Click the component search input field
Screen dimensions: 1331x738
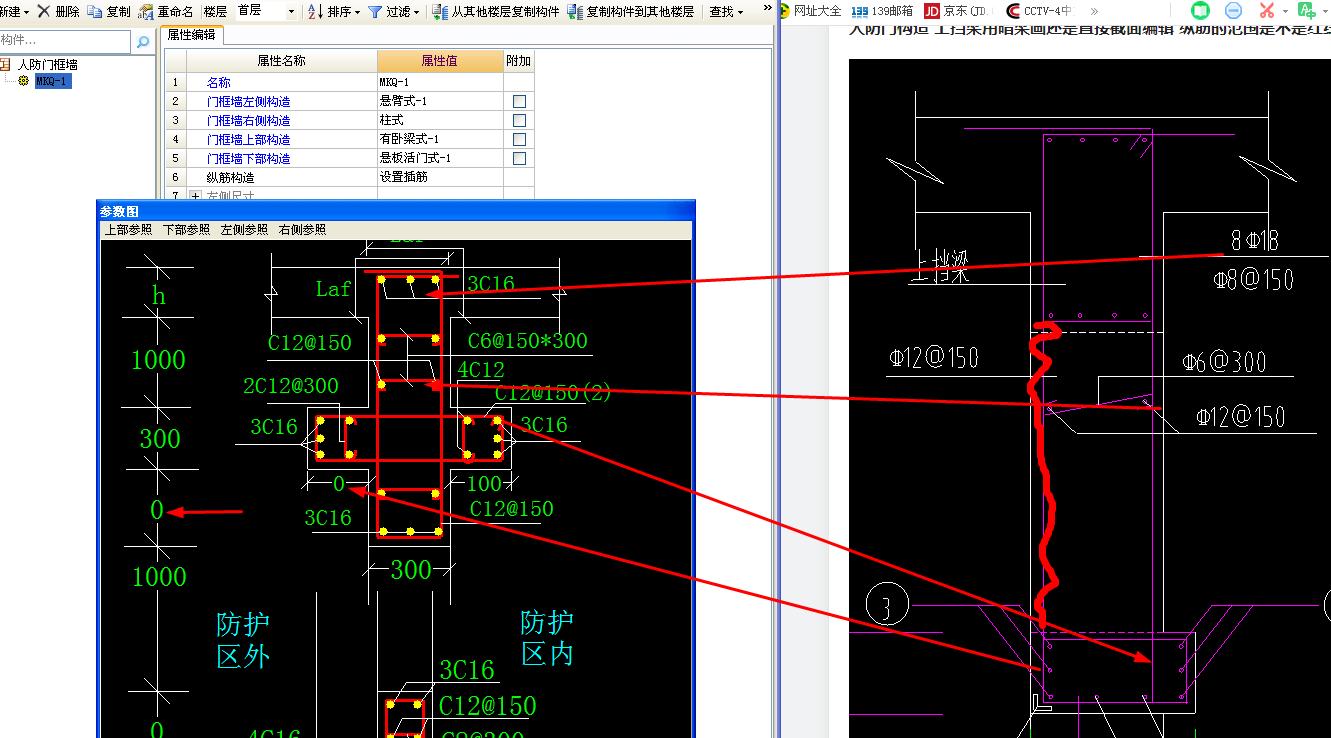pyautogui.click(x=65, y=41)
